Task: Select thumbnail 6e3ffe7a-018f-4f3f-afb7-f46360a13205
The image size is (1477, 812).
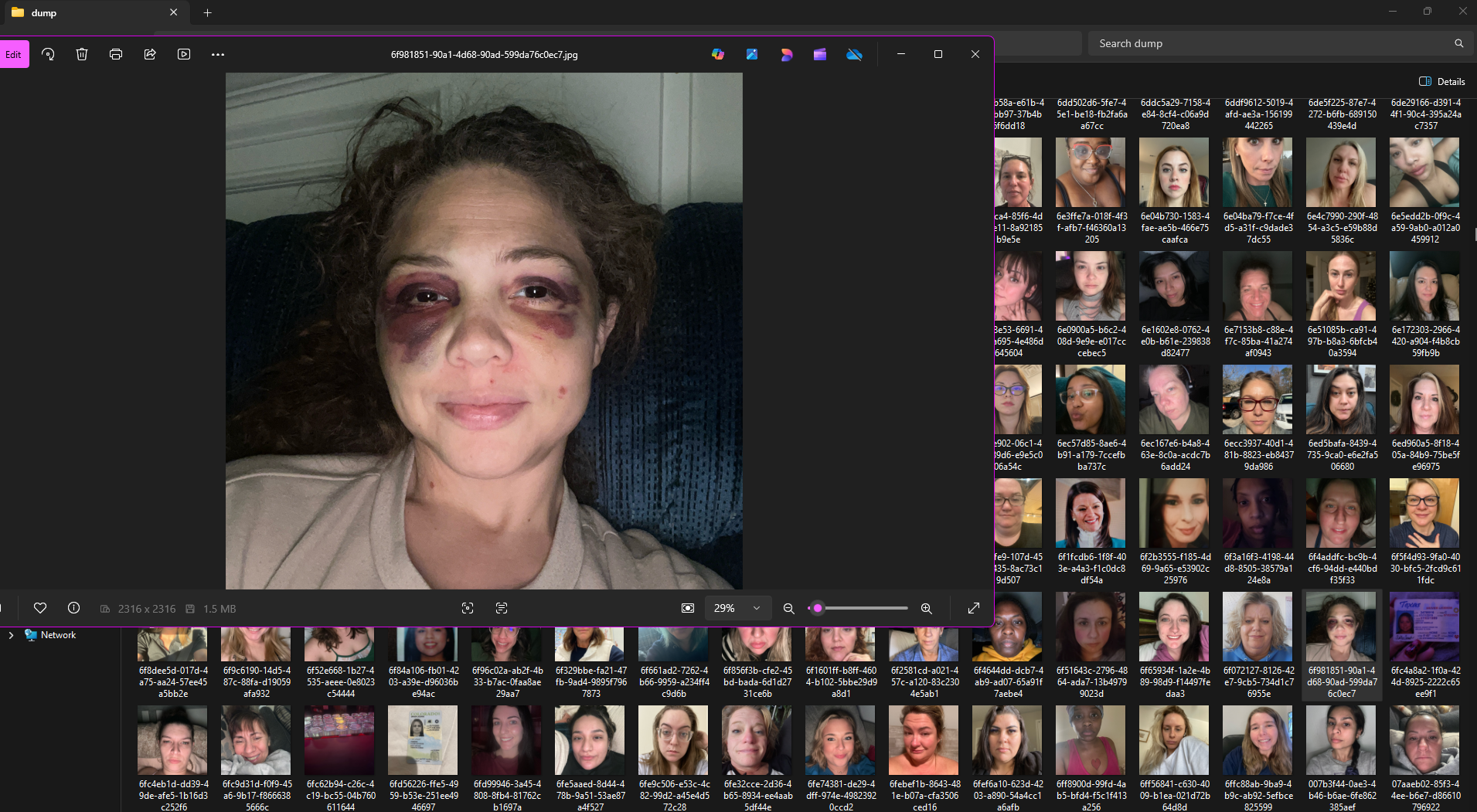Action: tap(1091, 172)
